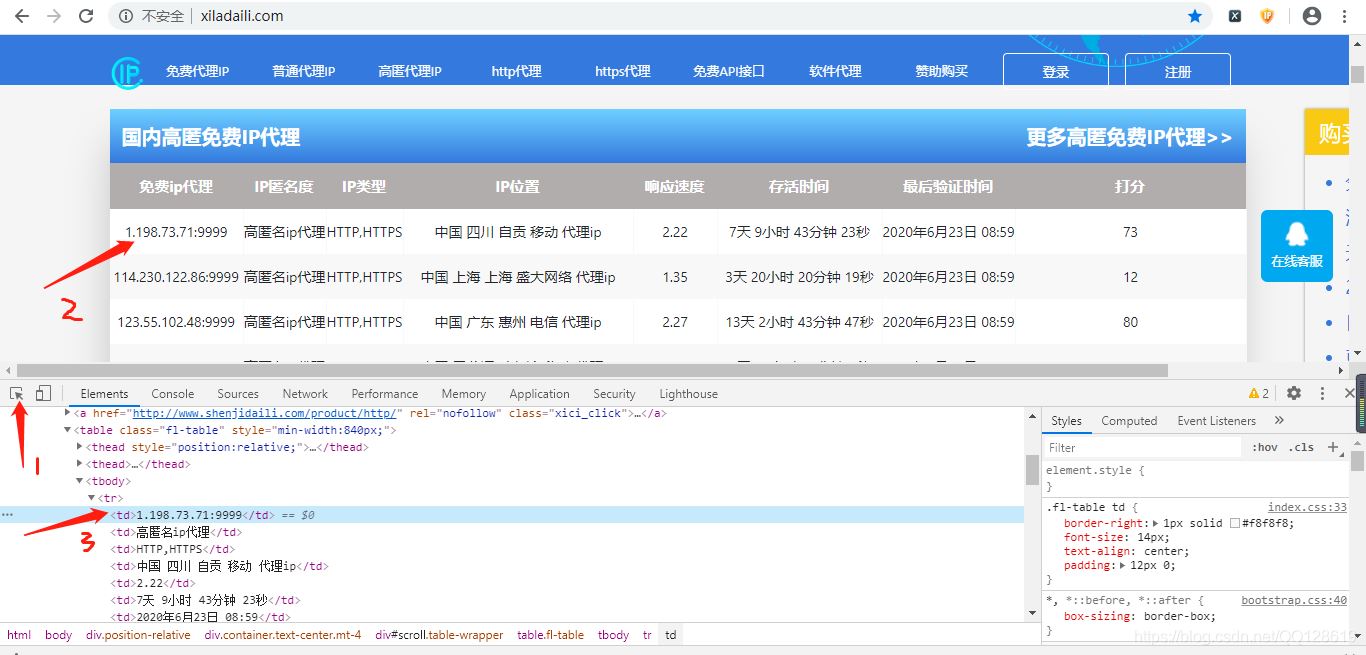Open the Chrome profile avatar icon

(1313, 16)
